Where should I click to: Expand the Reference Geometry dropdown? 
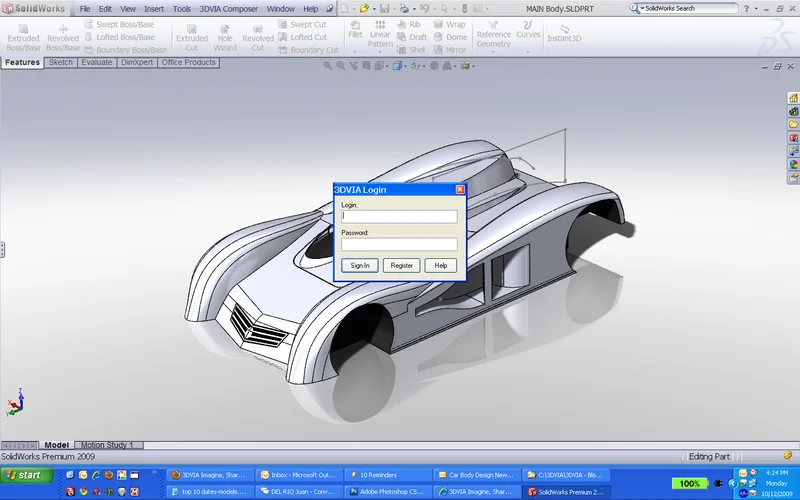click(493, 53)
